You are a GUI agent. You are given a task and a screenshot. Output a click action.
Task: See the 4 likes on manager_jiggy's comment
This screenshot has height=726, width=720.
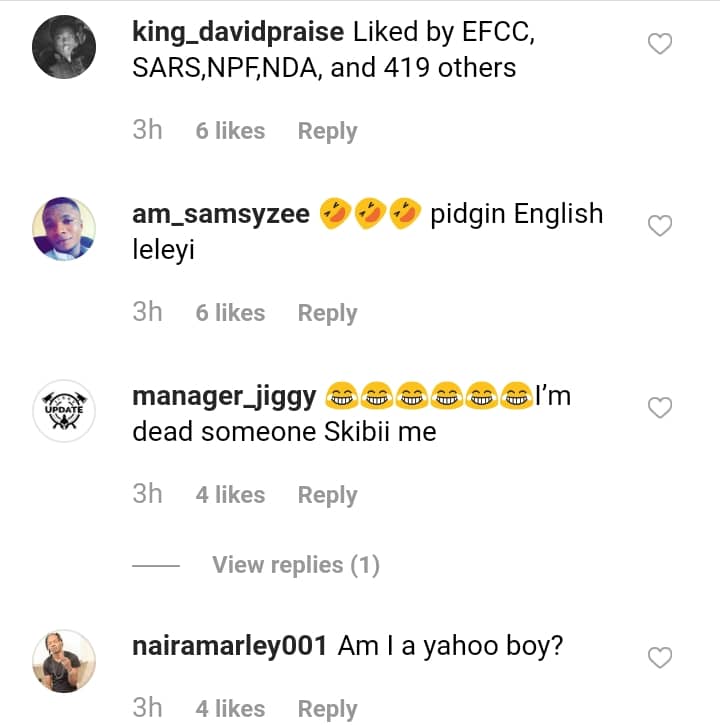230,495
